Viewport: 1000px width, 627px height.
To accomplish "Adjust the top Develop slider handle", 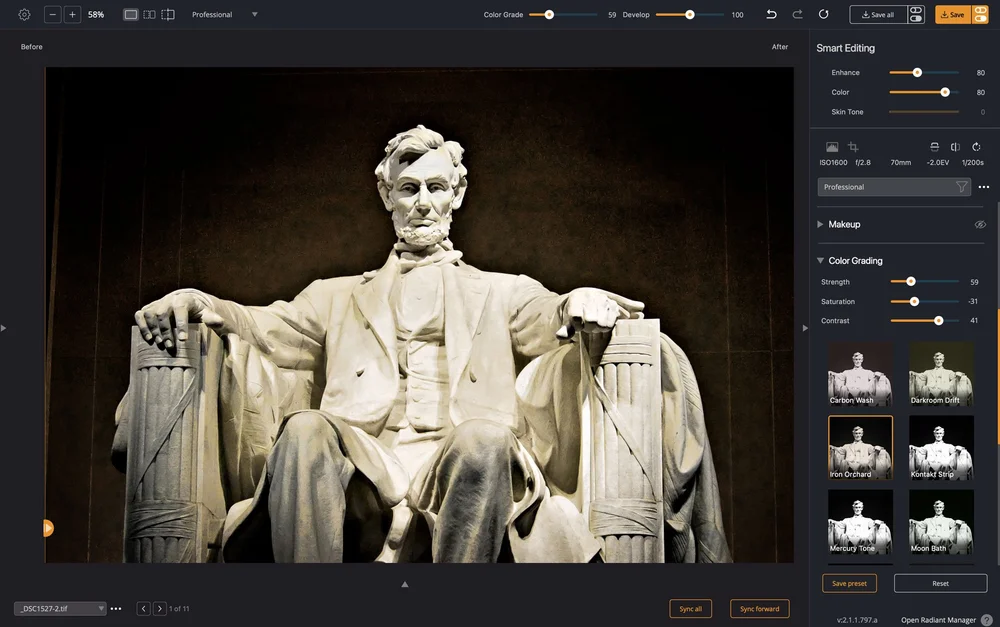I will coord(689,14).
